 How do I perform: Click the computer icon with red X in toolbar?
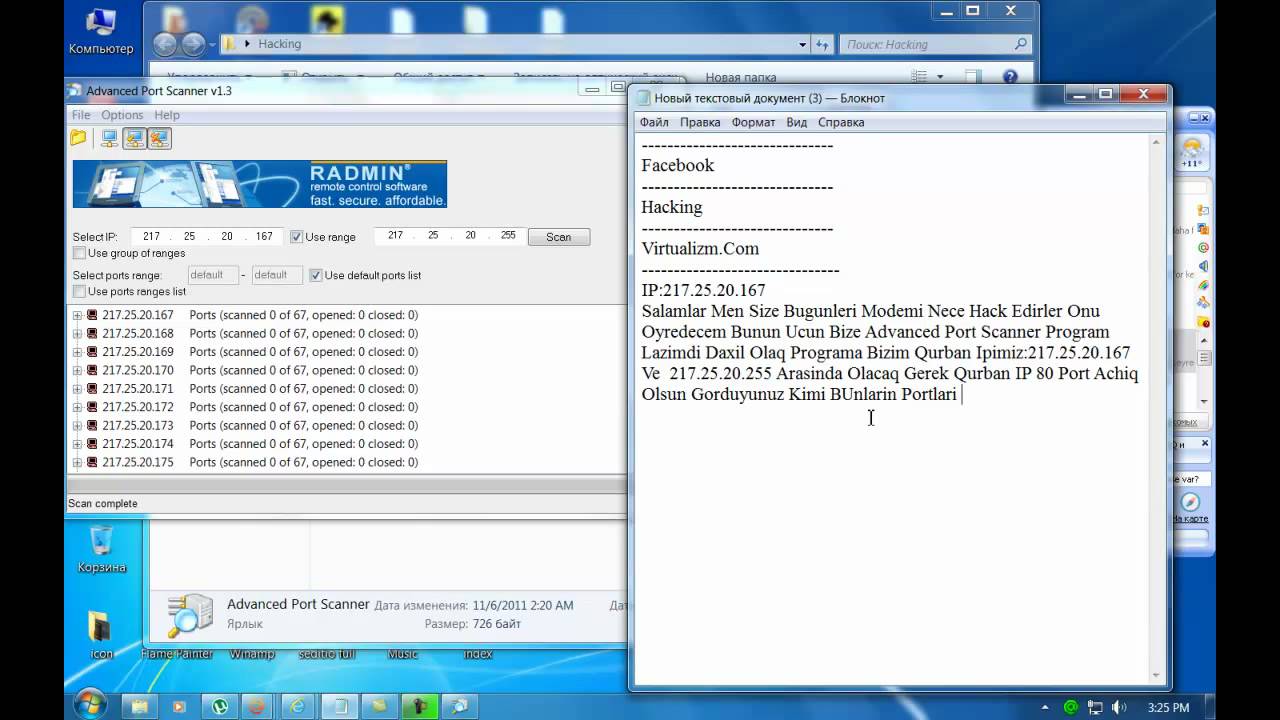(159, 138)
